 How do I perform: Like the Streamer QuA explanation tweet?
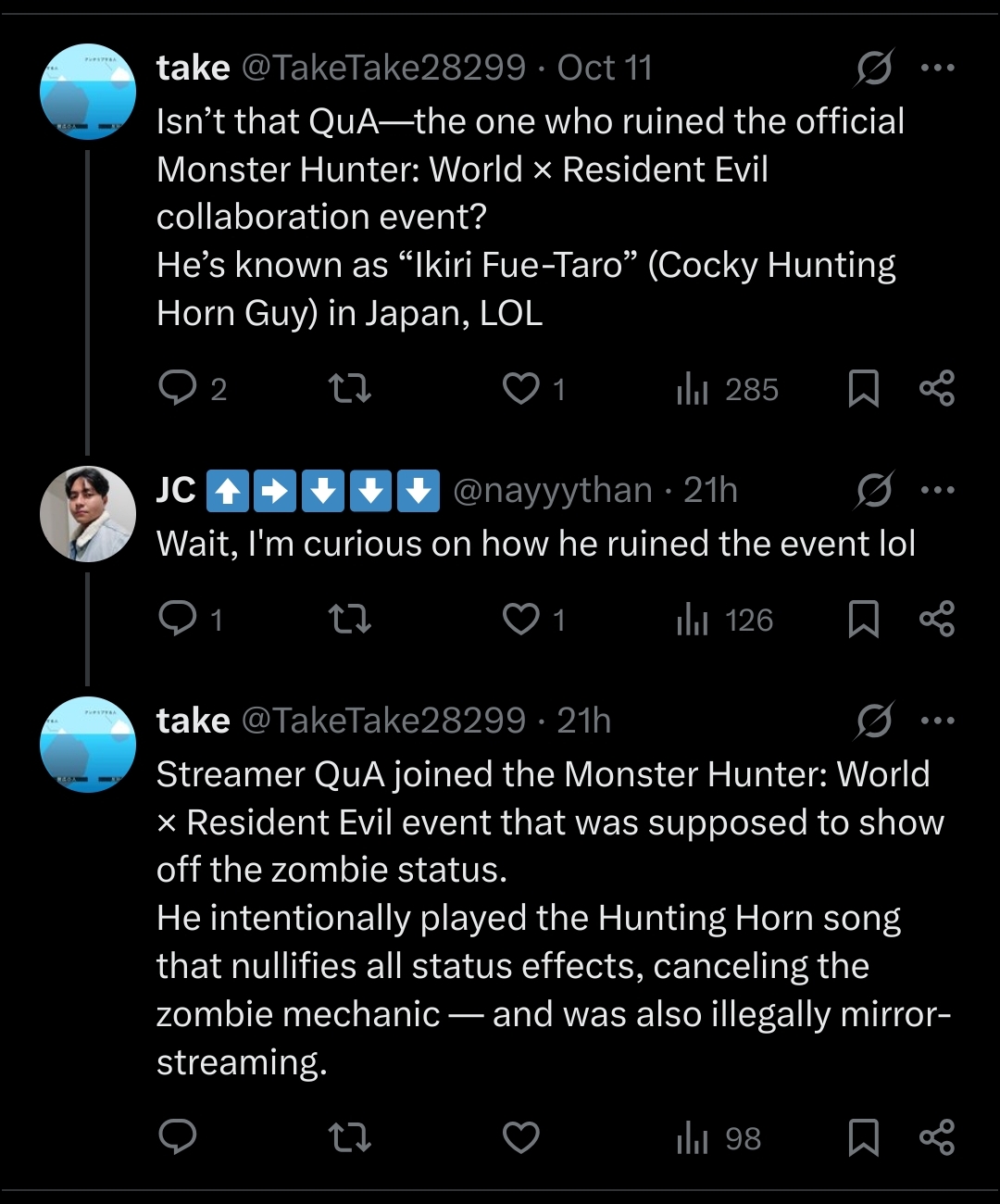pos(521,1137)
